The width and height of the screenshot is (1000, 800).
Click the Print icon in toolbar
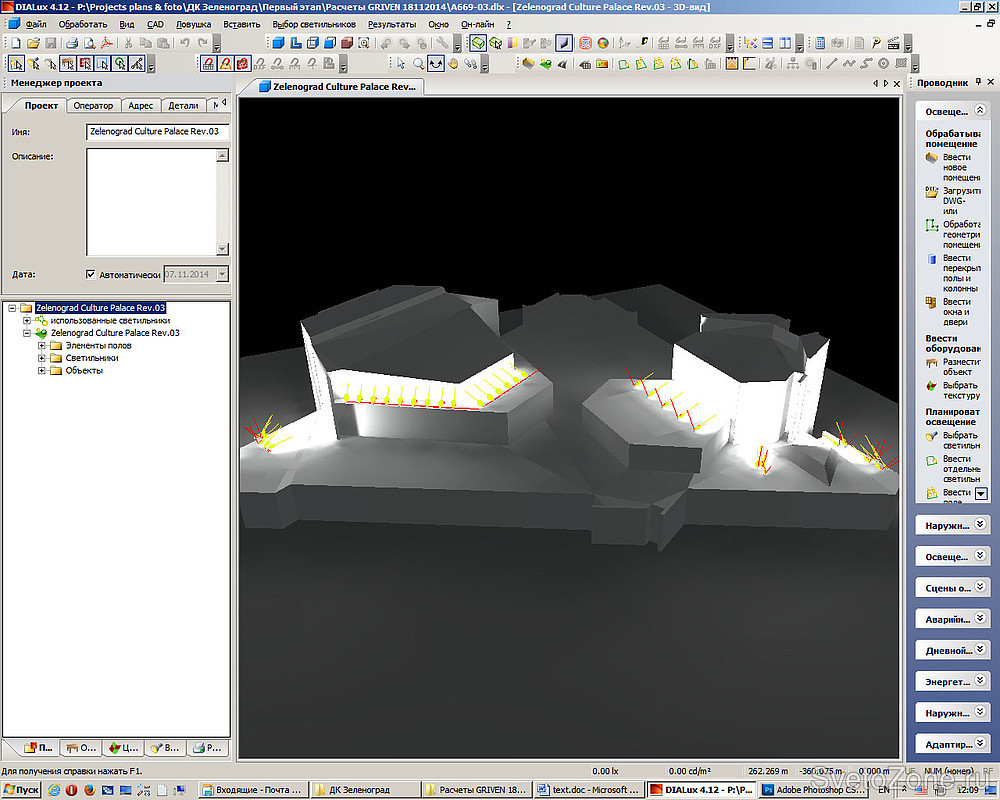[72, 43]
